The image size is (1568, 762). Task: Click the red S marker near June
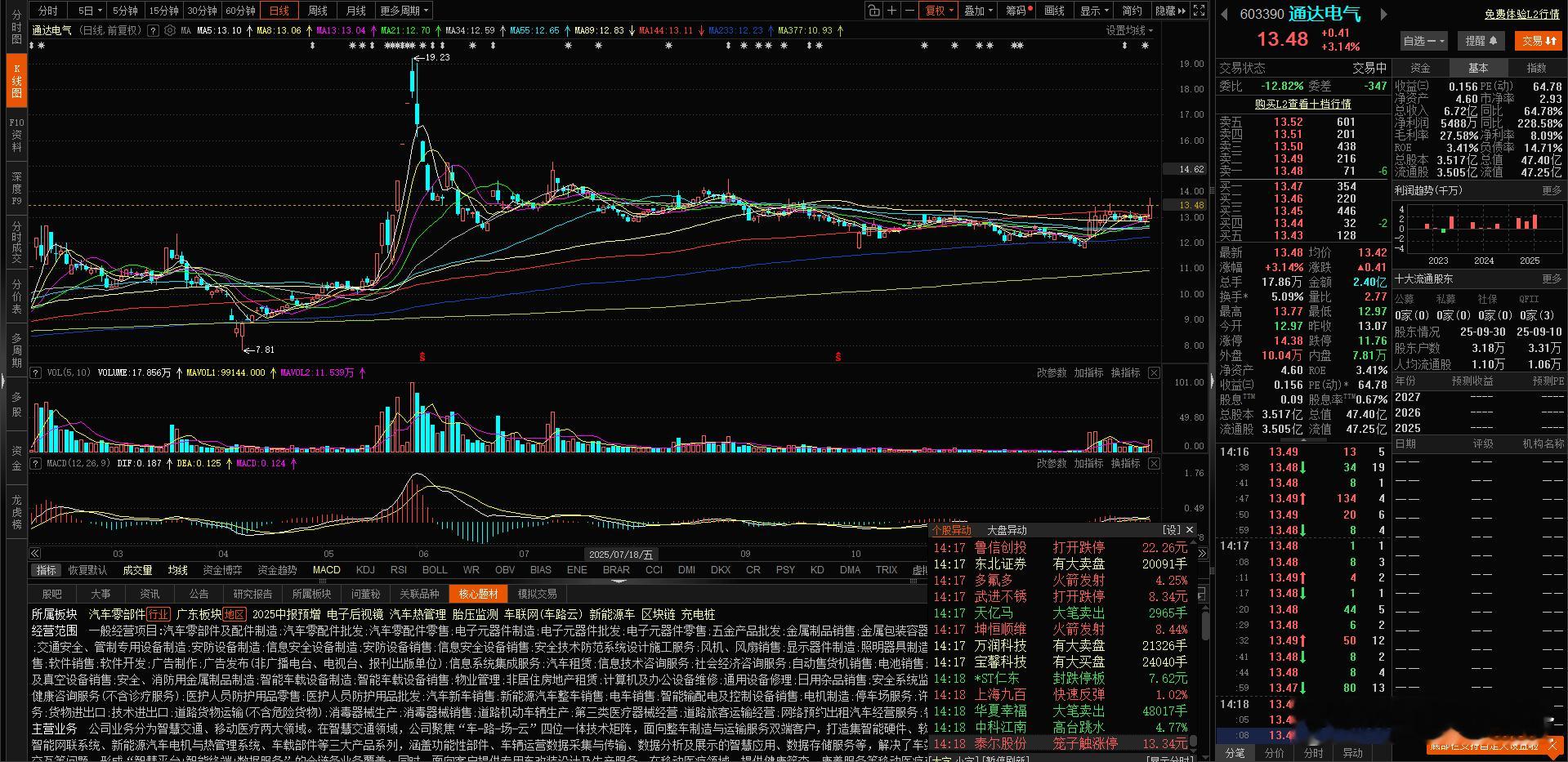tap(422, 357)
